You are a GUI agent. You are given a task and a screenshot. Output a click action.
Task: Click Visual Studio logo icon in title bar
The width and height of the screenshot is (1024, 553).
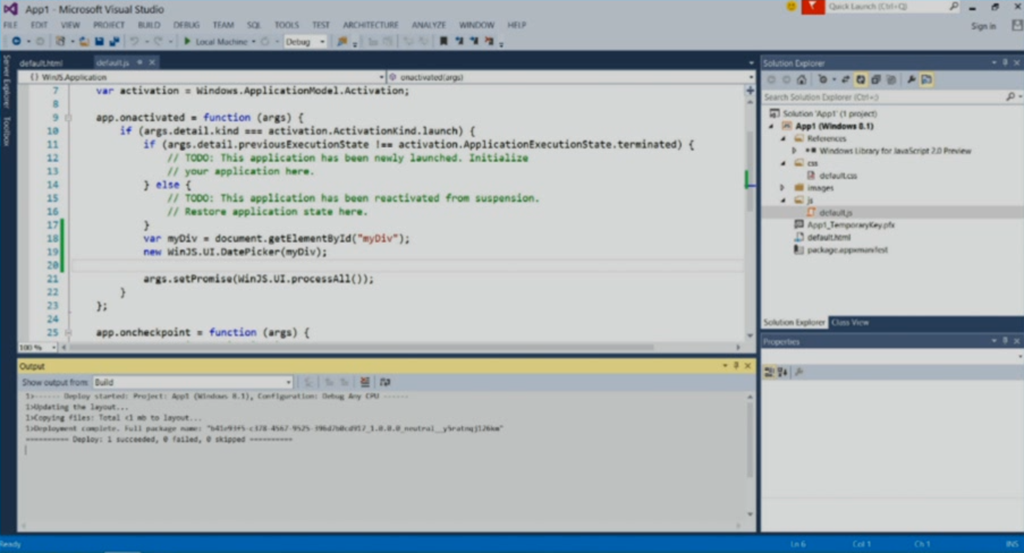point(10,9)
